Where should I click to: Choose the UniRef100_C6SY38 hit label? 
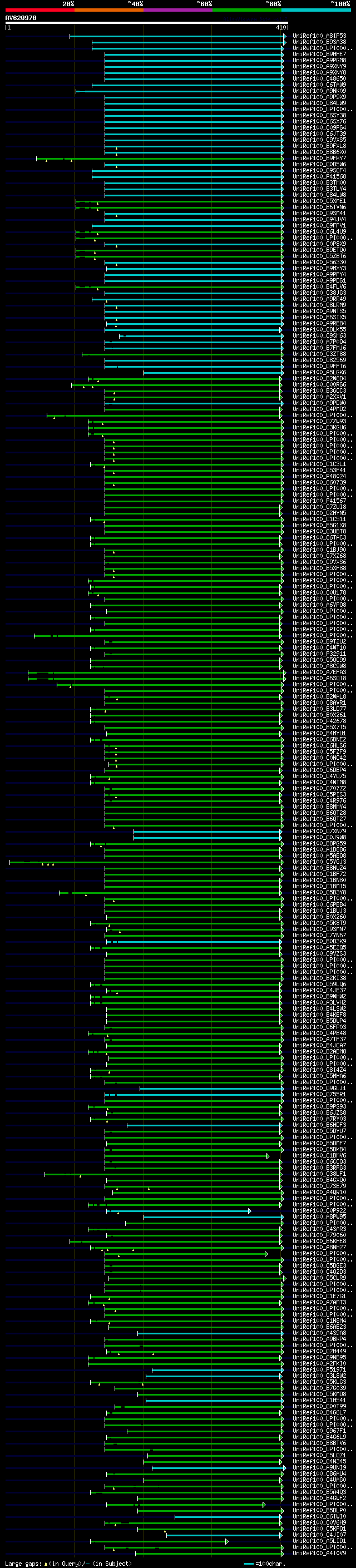pyautogui.click(x=319, y=115)
